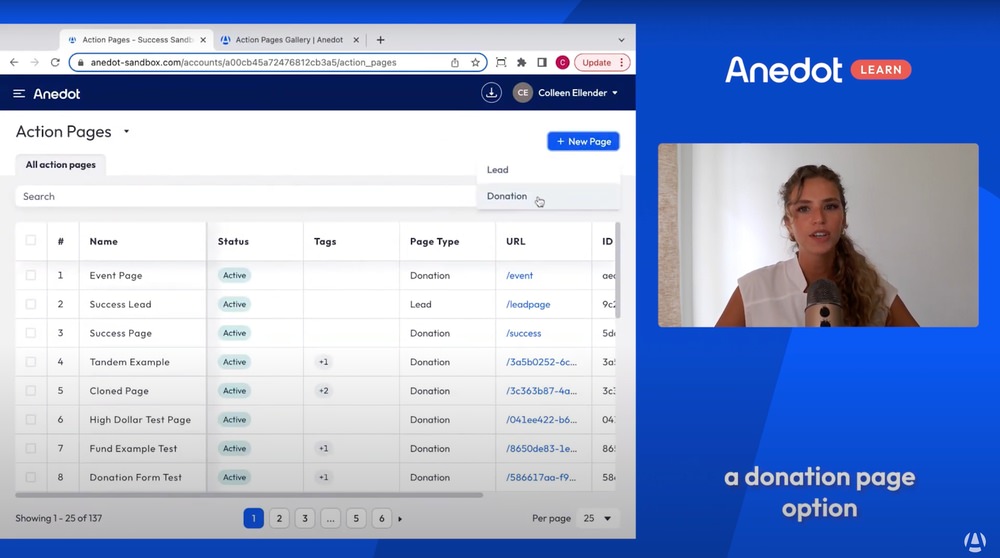Image resolution: width=1000 pixels, height=558 pixels.
Task: Open the /8650de83-1e... URL link
Action: 541,448
